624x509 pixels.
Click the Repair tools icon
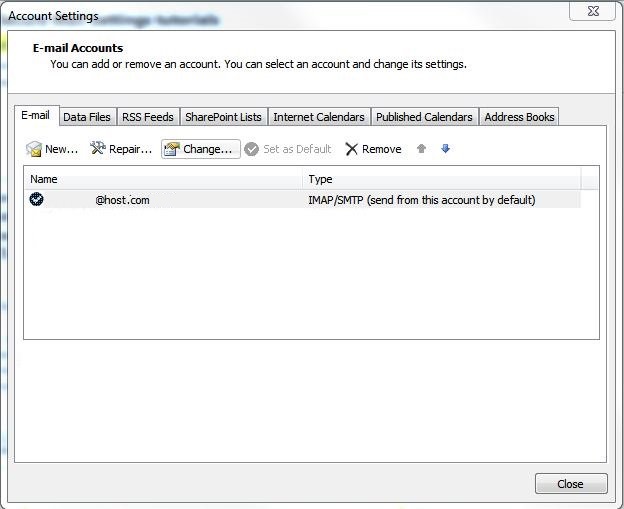pyautogui.click(x=98, y=149)
